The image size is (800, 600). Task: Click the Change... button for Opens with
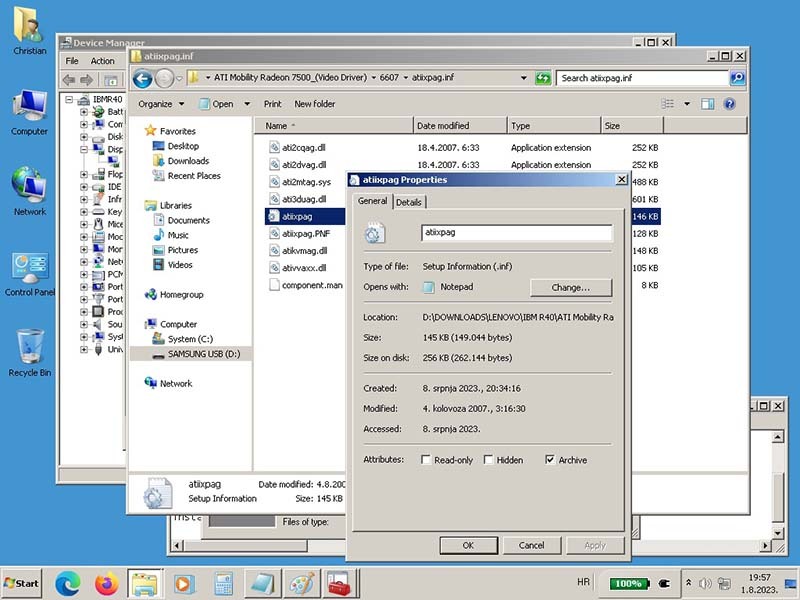click(570, 287)
